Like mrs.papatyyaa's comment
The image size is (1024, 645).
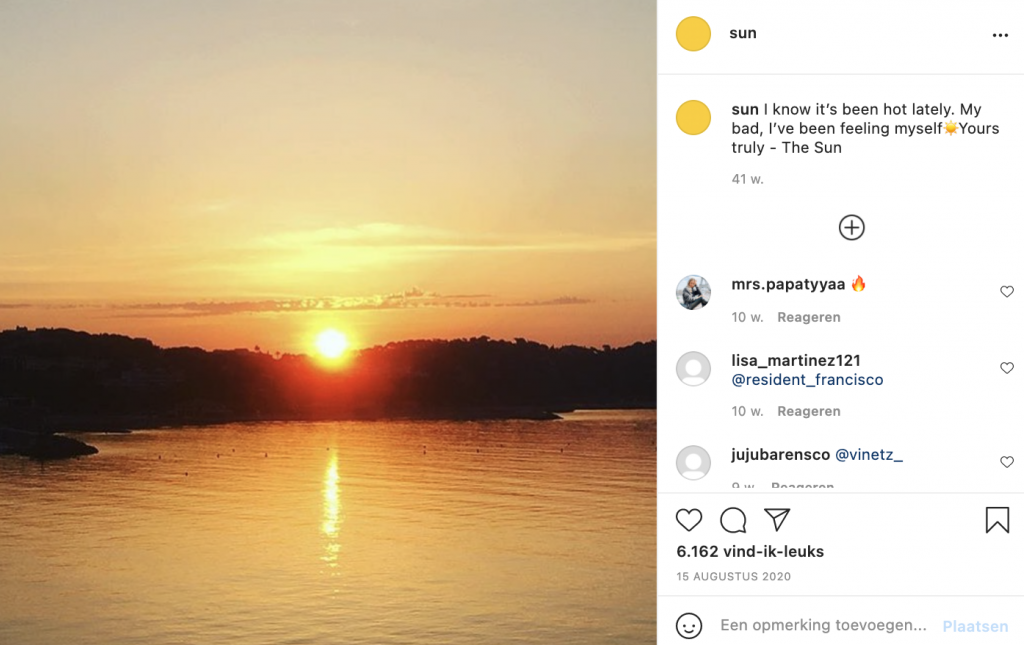click(x=1006, y=292)
